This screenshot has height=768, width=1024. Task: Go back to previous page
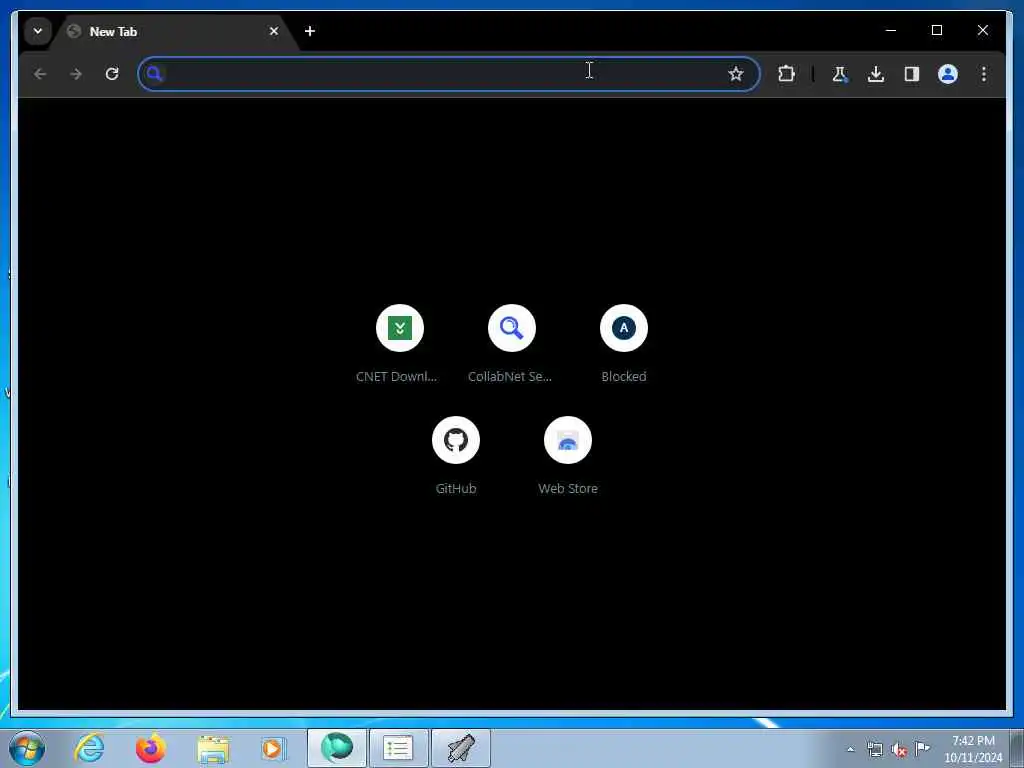[x=40, y=74]
